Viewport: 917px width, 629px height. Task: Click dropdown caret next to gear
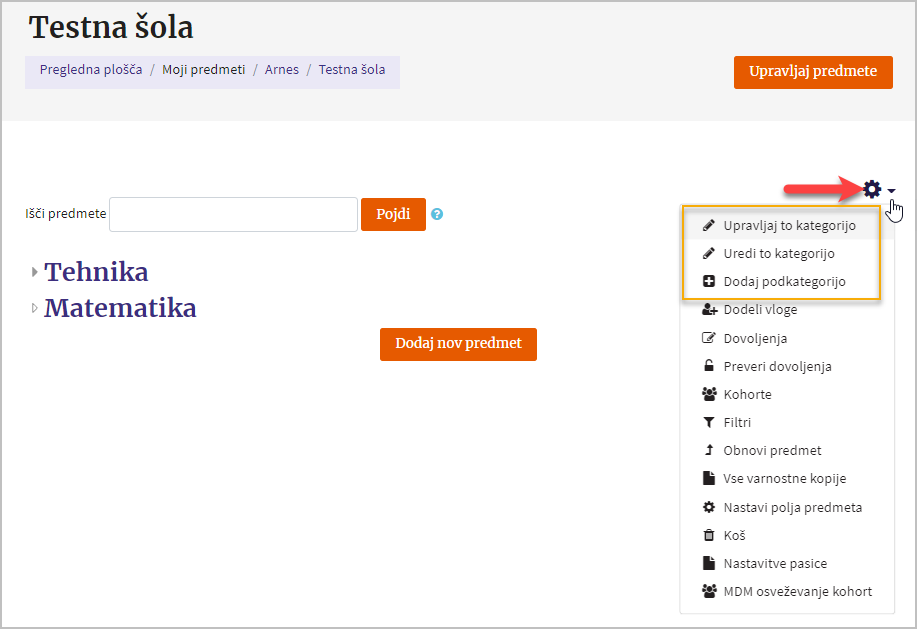coord(891,190)
